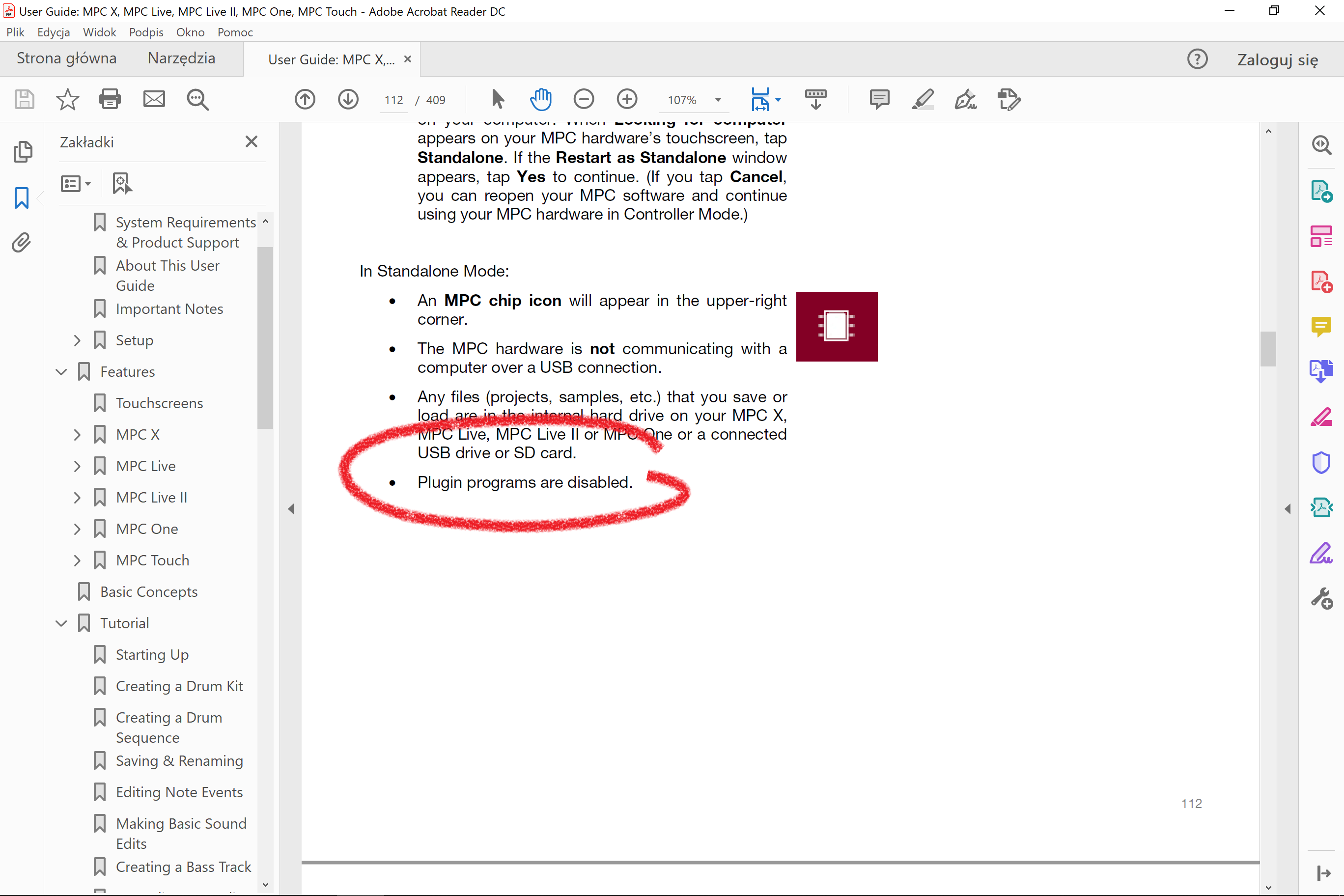
Task: Open the Basic Concepts bookmark
Action: click(x=148, y=592)
